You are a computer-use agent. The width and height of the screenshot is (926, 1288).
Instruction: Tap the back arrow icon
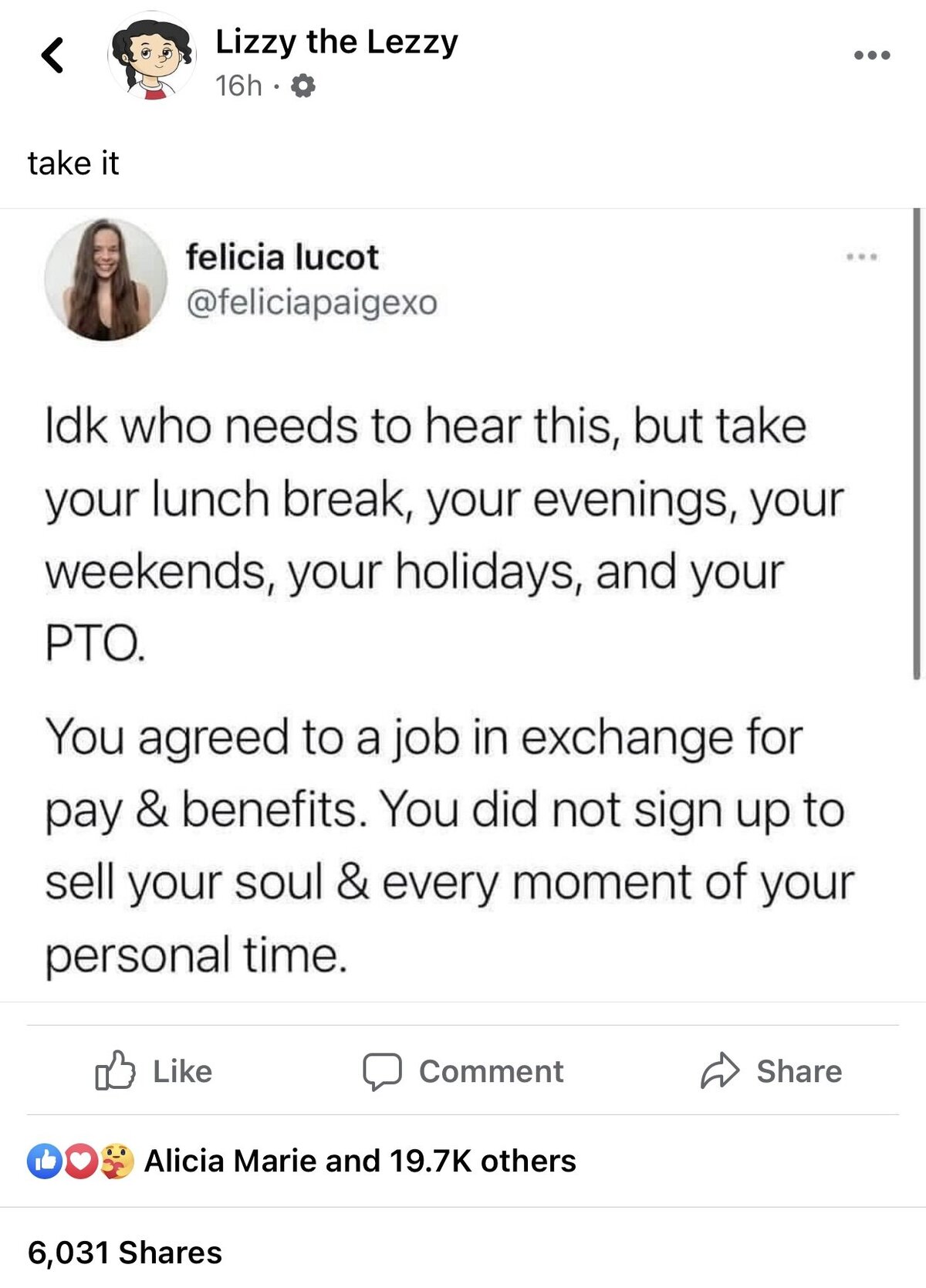click(x=52, y=55)
